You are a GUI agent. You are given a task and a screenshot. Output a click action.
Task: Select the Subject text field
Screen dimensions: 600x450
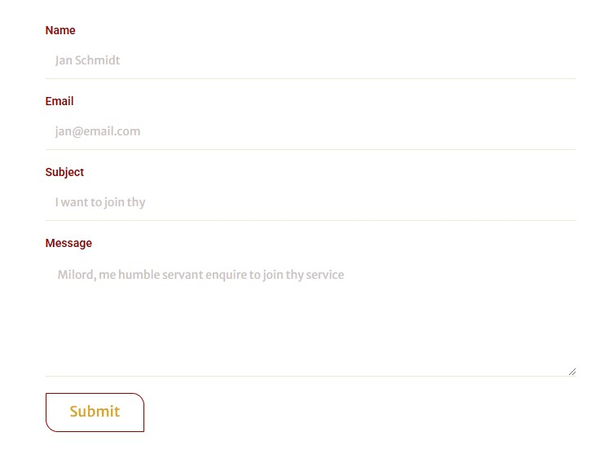(x=310, y=202)
